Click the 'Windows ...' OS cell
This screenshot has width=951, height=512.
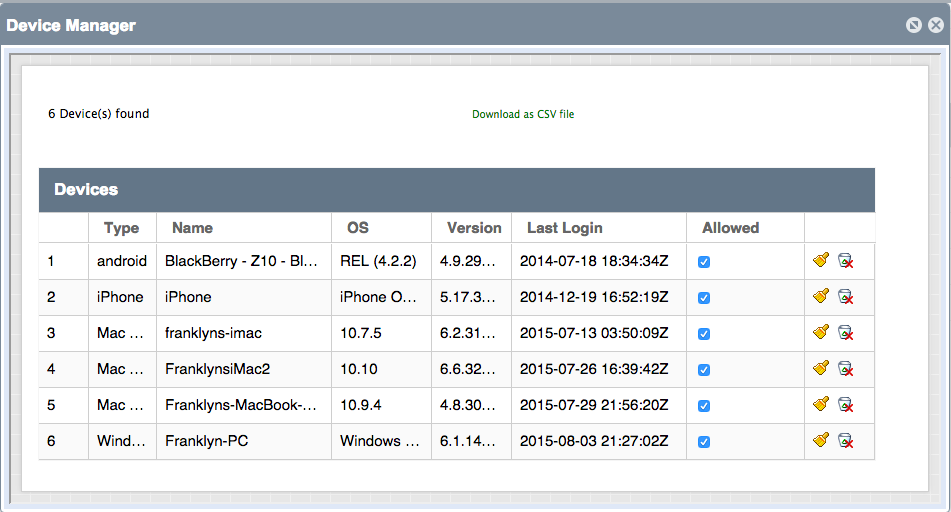381,441
